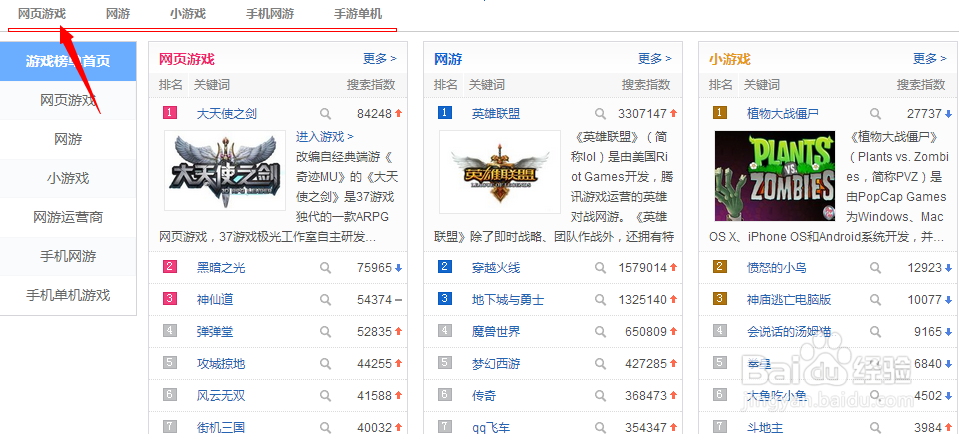Click the search magnifier beside 大天使之剑
The width and height of the screenshot is (966, 434).
(x=325, y=114)
